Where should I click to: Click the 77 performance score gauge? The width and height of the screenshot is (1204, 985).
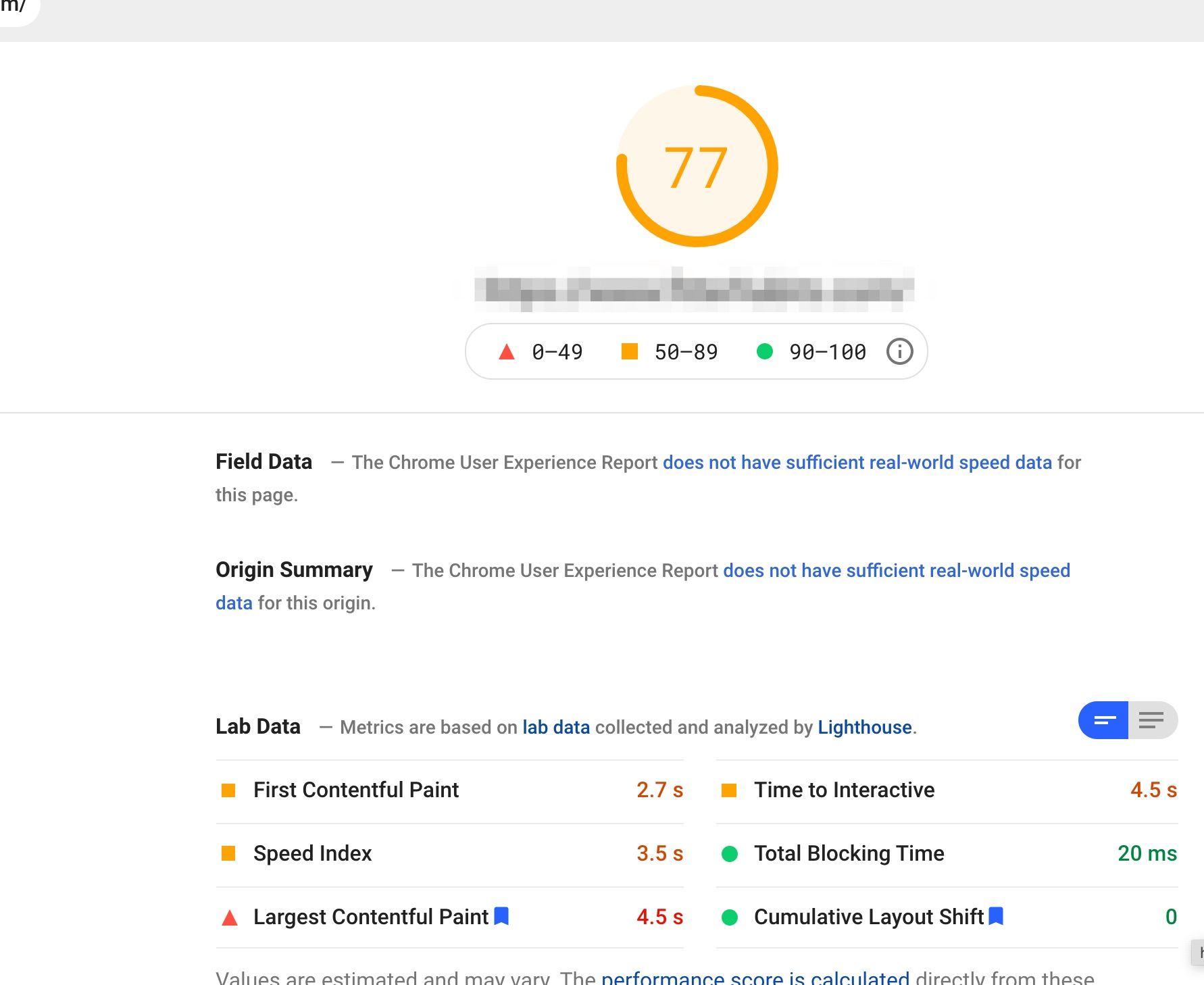click(x=697, y=166)
